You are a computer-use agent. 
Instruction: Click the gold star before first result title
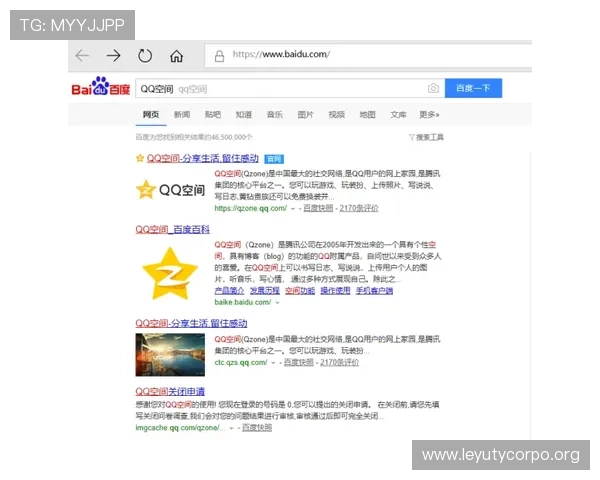[x=140, y=158]
